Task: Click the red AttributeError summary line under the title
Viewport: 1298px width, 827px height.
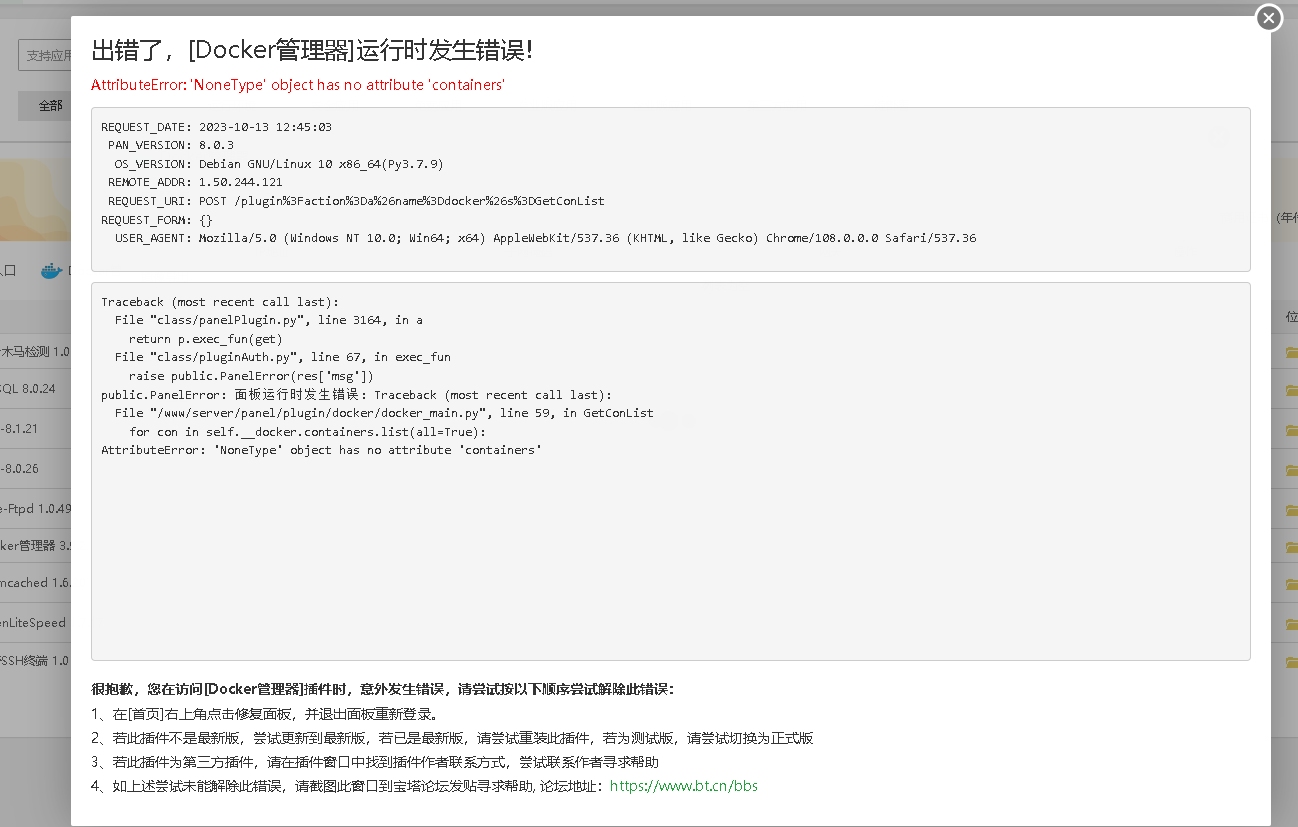Action: pyautogui.click(x=298, y=85)
